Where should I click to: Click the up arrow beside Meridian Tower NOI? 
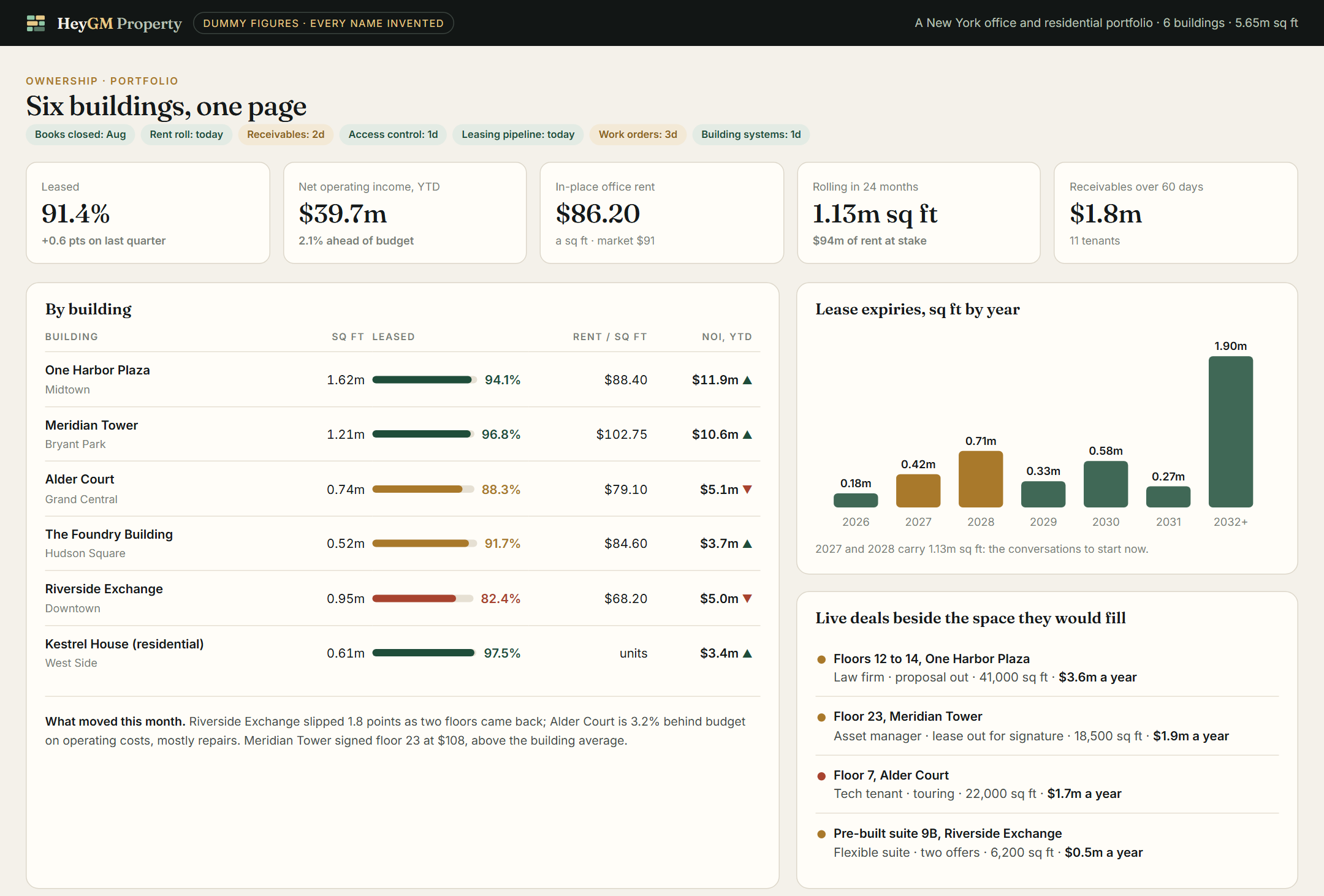(747, 435)
